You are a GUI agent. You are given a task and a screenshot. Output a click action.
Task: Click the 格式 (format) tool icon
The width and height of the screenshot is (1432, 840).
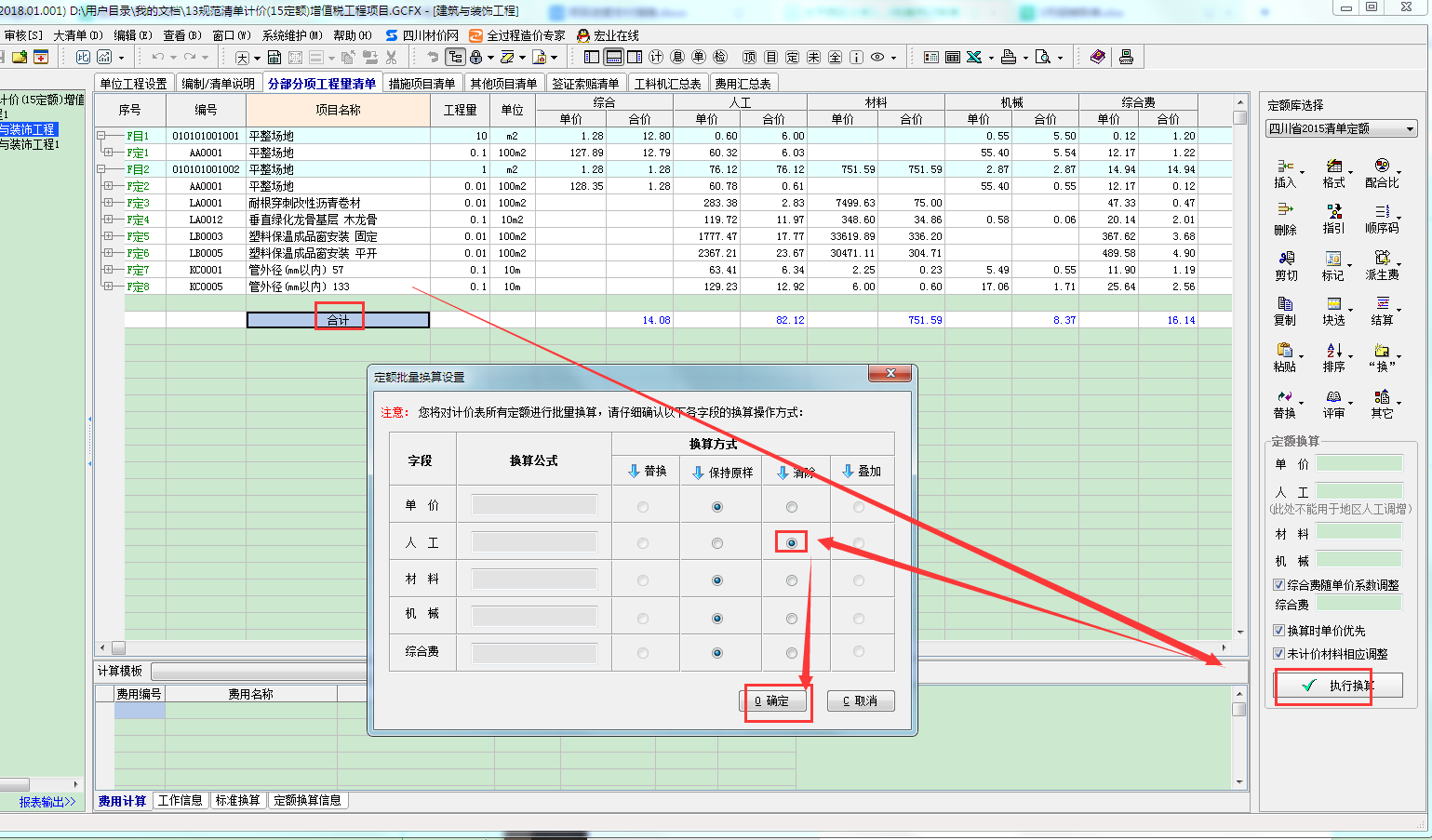coord(1333,167)
